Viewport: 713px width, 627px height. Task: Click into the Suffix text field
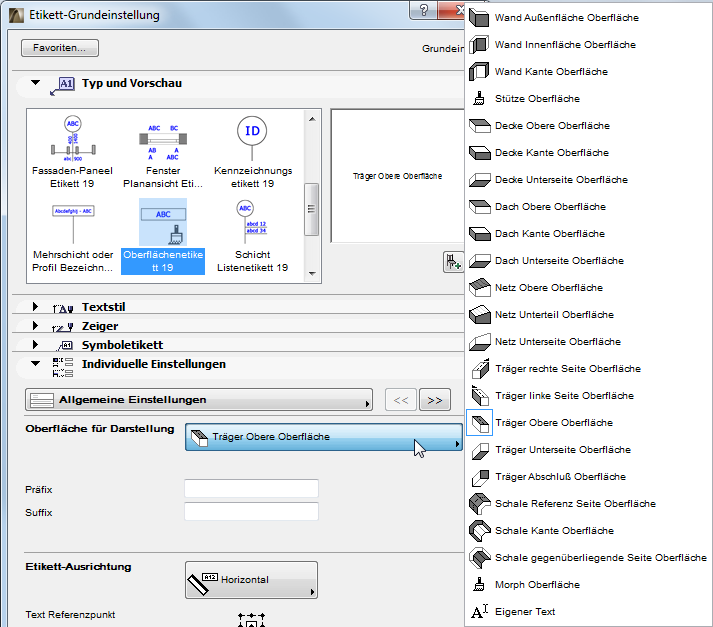click(x=251, y=512)
